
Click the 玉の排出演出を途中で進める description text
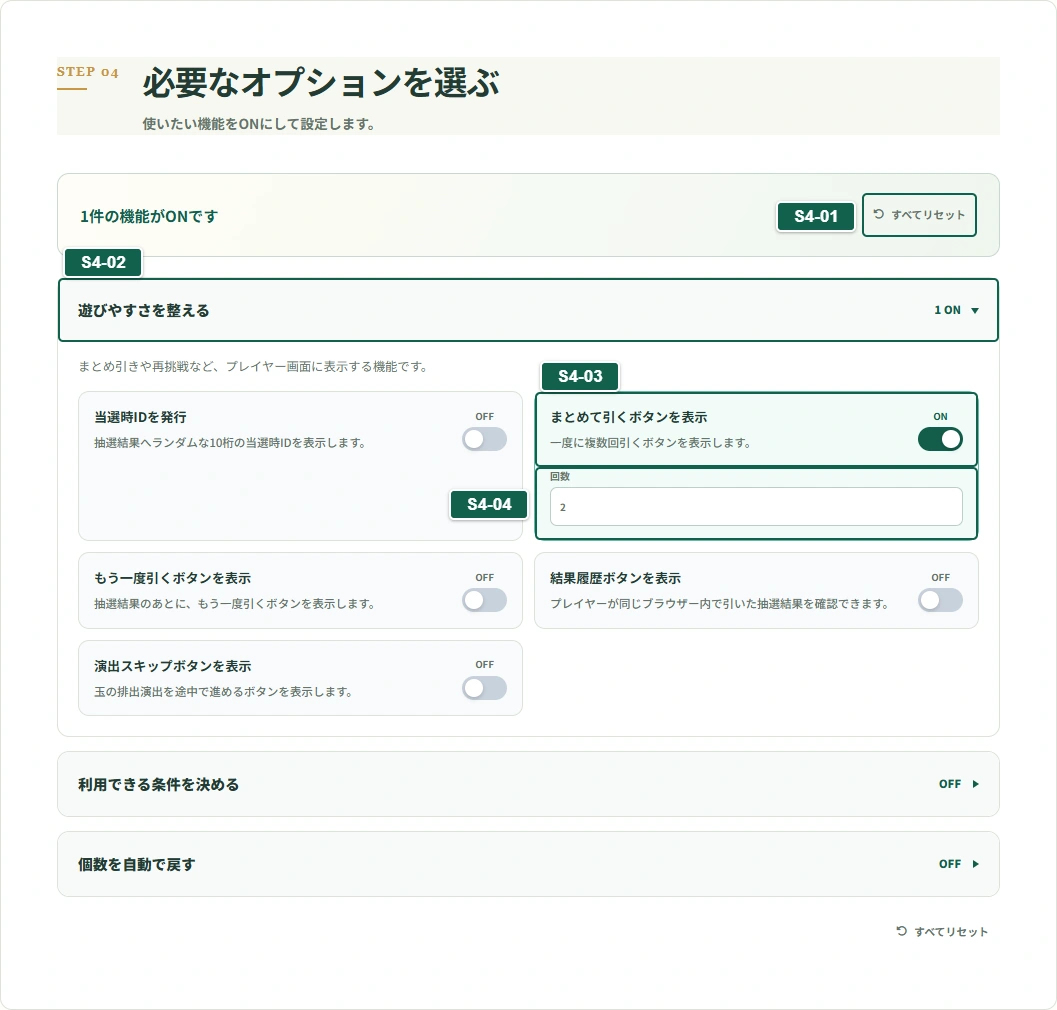223,692
